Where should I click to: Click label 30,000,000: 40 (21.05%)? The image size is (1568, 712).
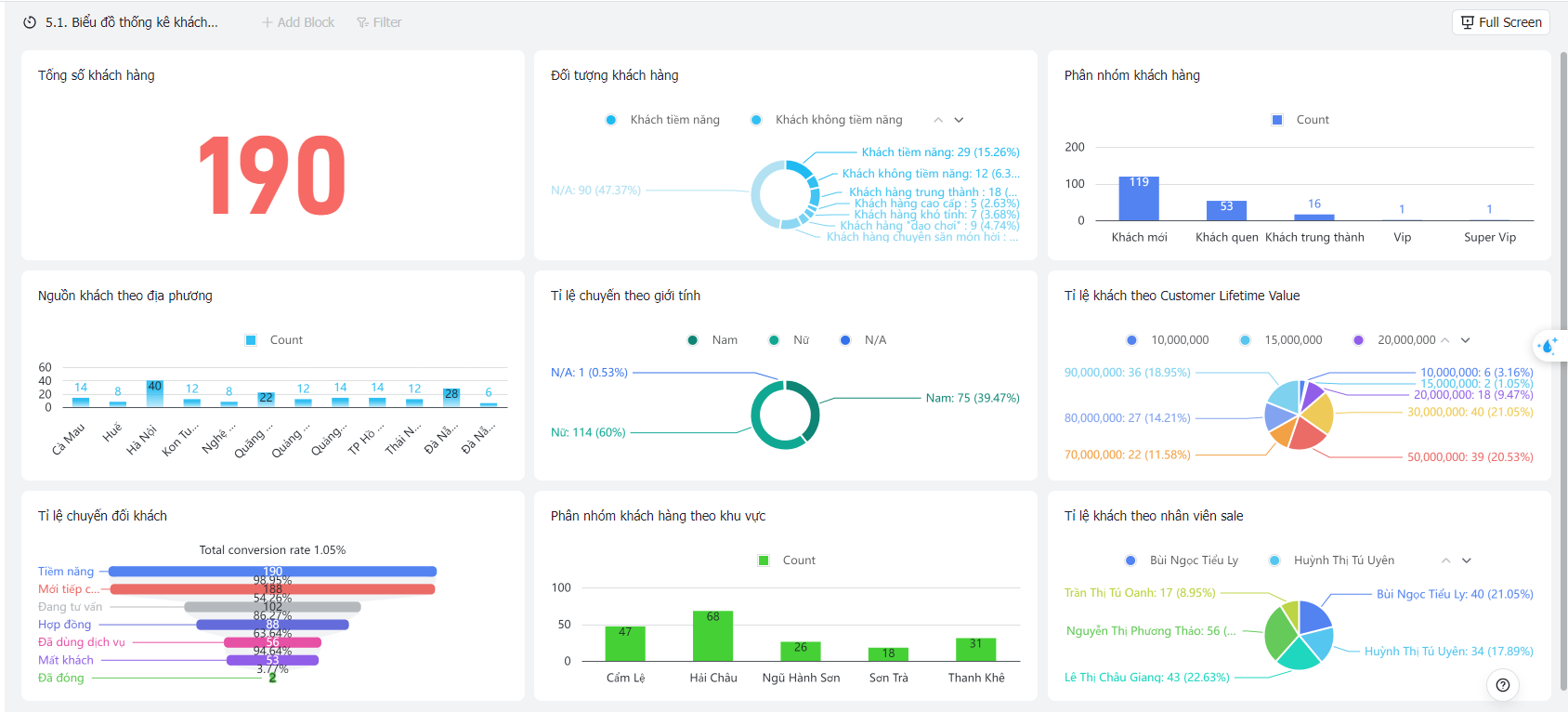click(x=1470, y=412)
